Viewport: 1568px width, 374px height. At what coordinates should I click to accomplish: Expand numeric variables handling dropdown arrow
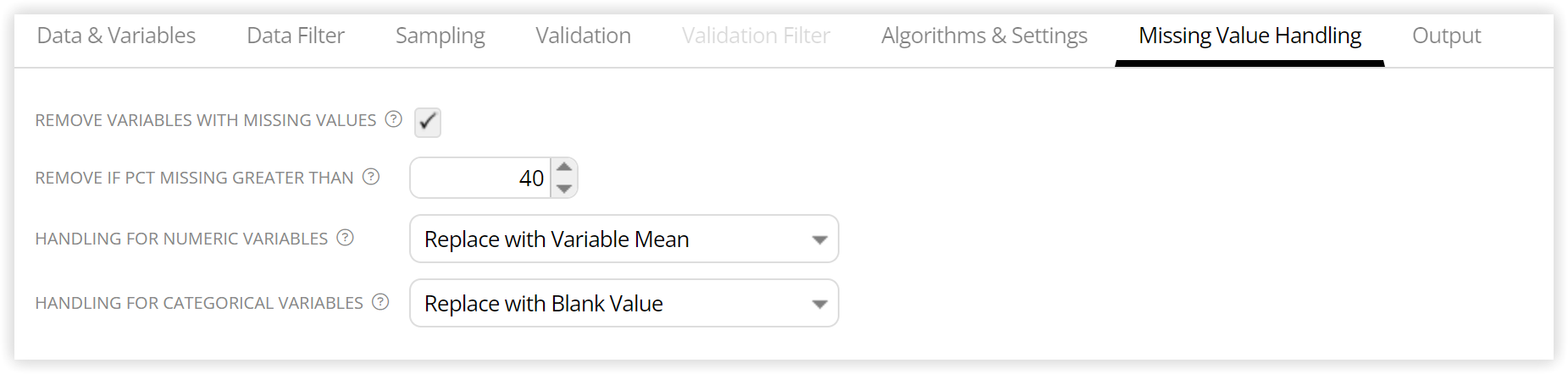(819, 239)
